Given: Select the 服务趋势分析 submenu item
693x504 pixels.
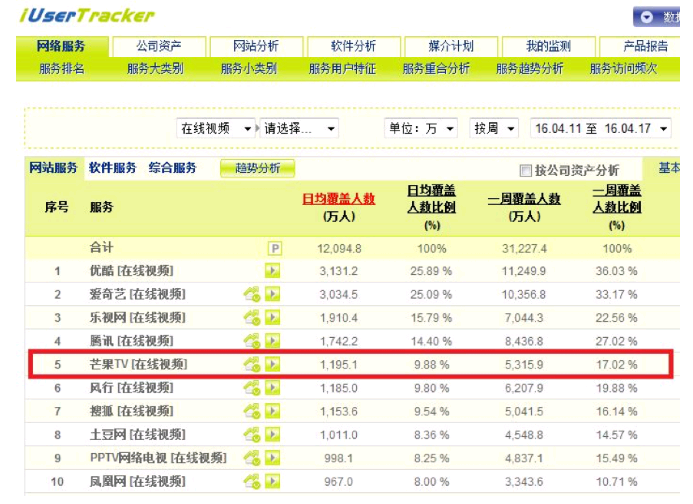Looking at the screenshot, I should [529, 69].
